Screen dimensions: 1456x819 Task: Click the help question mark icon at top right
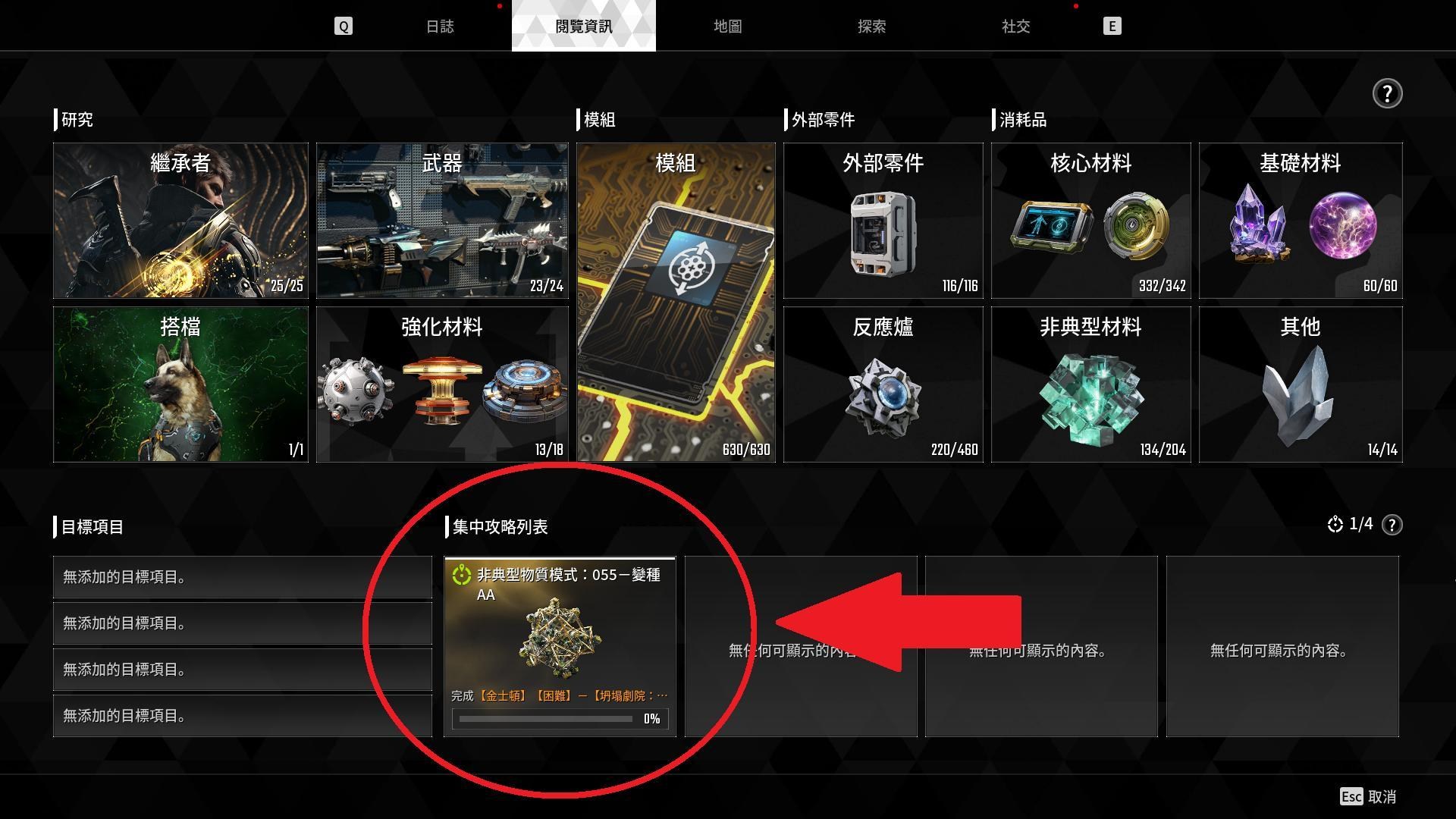(1387, 94)
